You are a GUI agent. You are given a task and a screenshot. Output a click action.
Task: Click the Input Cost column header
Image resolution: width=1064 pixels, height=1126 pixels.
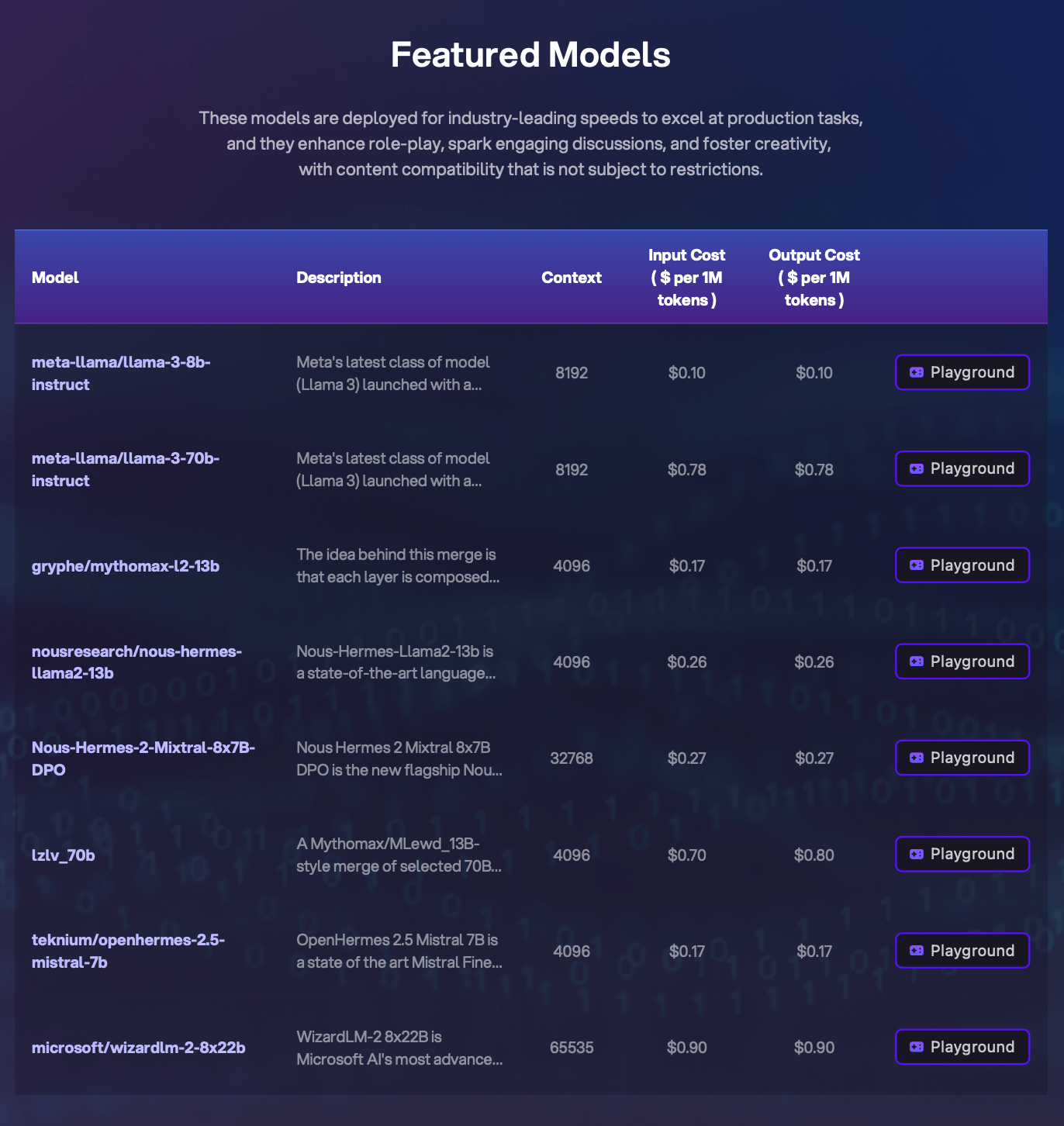(x=686, y=278)
